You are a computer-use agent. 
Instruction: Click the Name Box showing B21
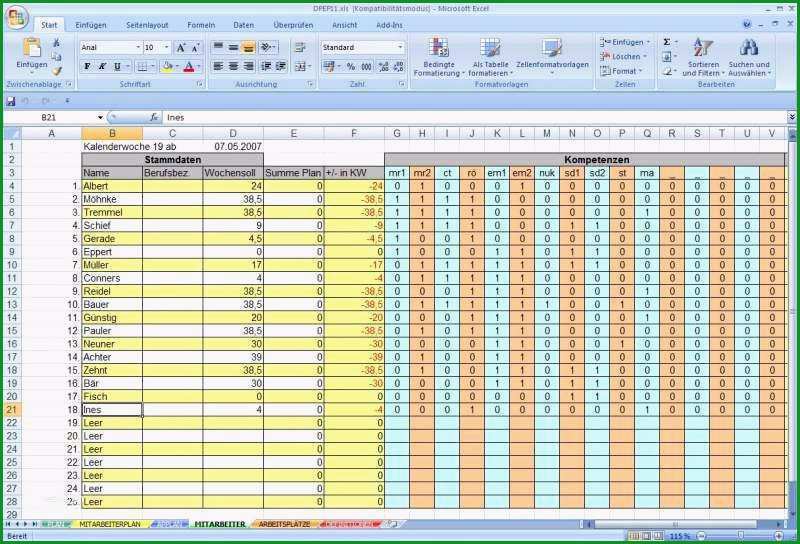(49, 117)
